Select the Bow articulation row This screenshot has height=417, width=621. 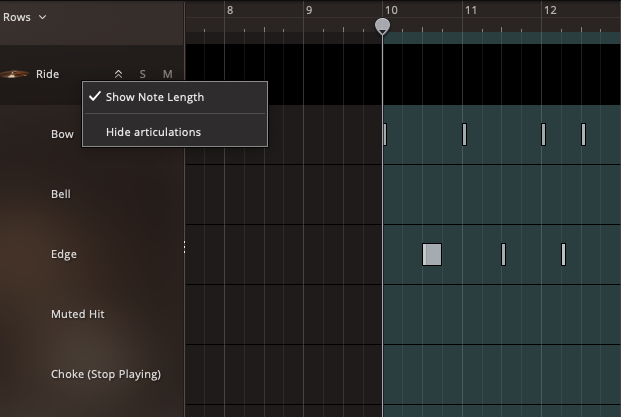pyautogui.click(x=62, y=134)
